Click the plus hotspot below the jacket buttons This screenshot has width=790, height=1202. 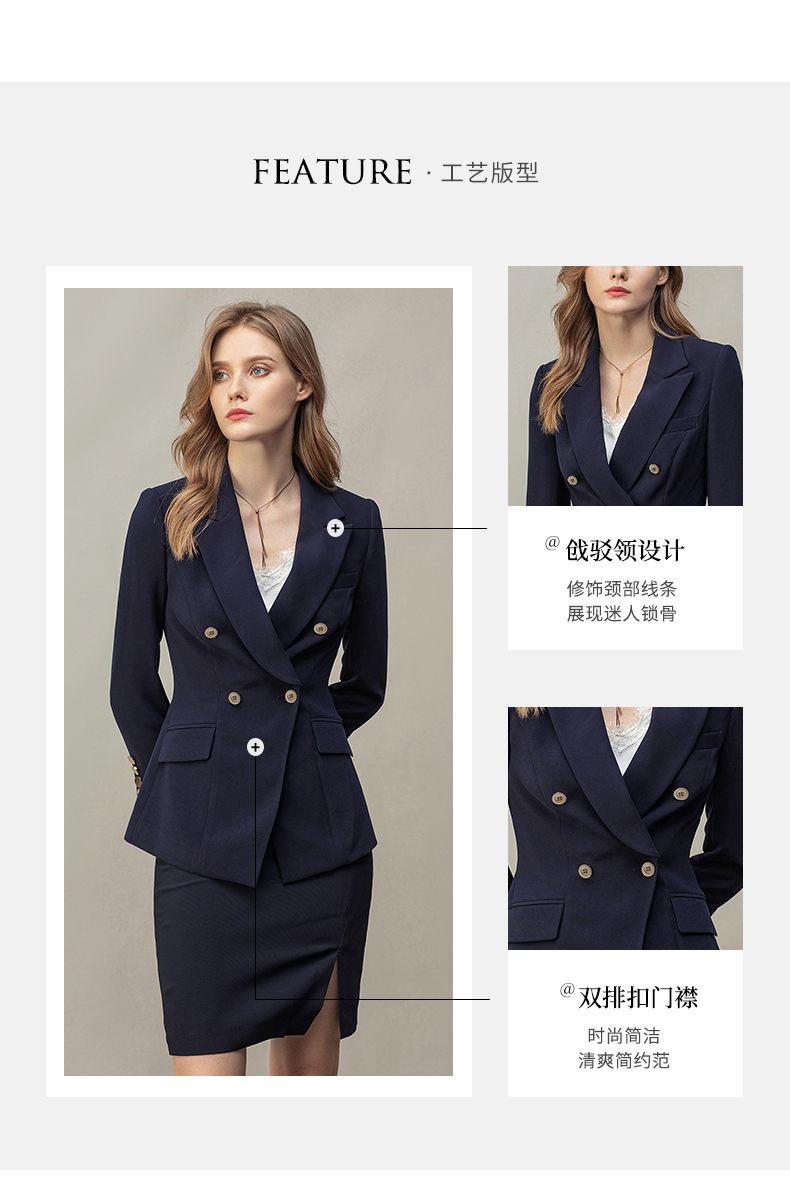255,747
